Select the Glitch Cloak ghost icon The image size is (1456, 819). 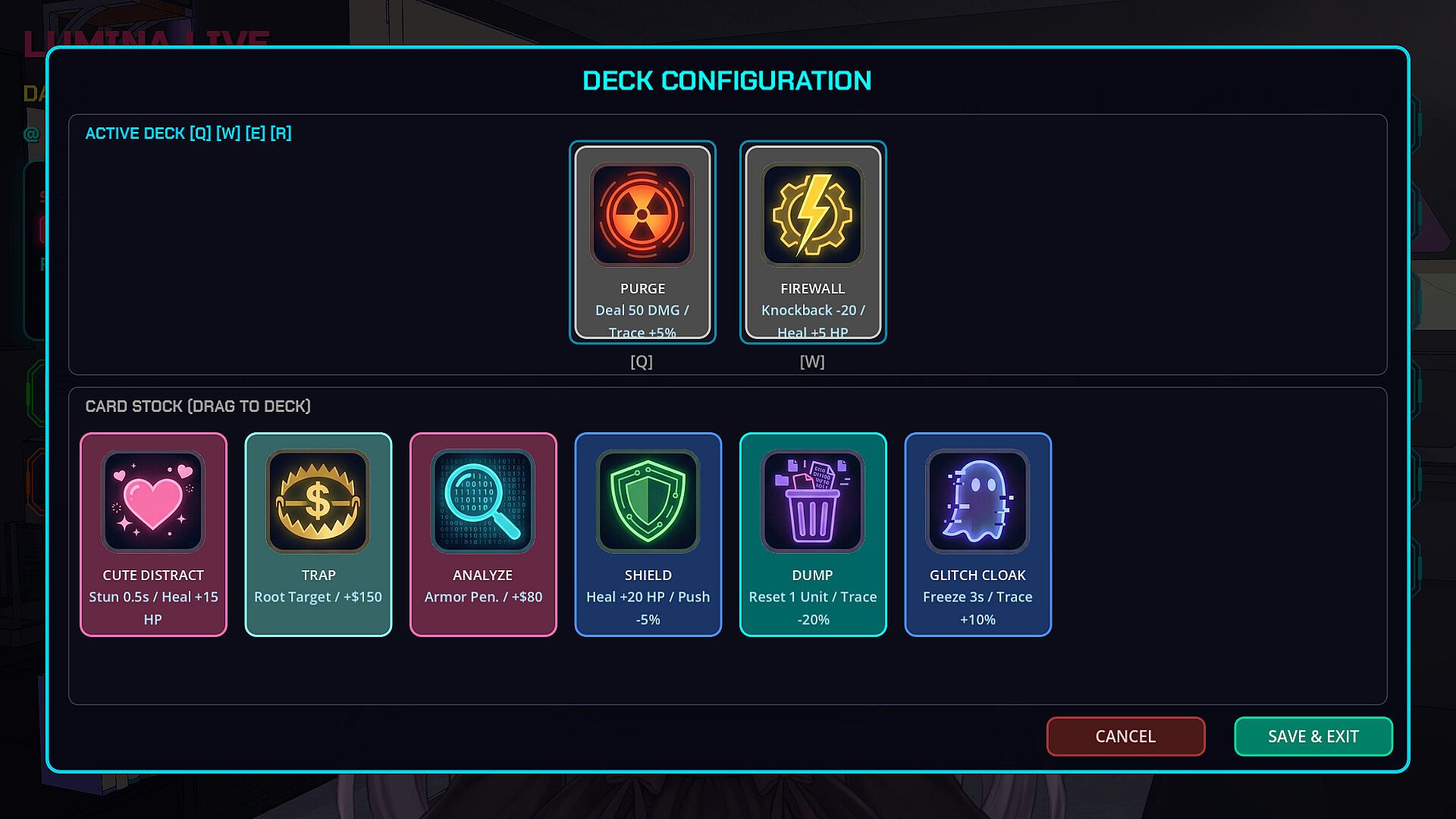click(x=977, y=501)
